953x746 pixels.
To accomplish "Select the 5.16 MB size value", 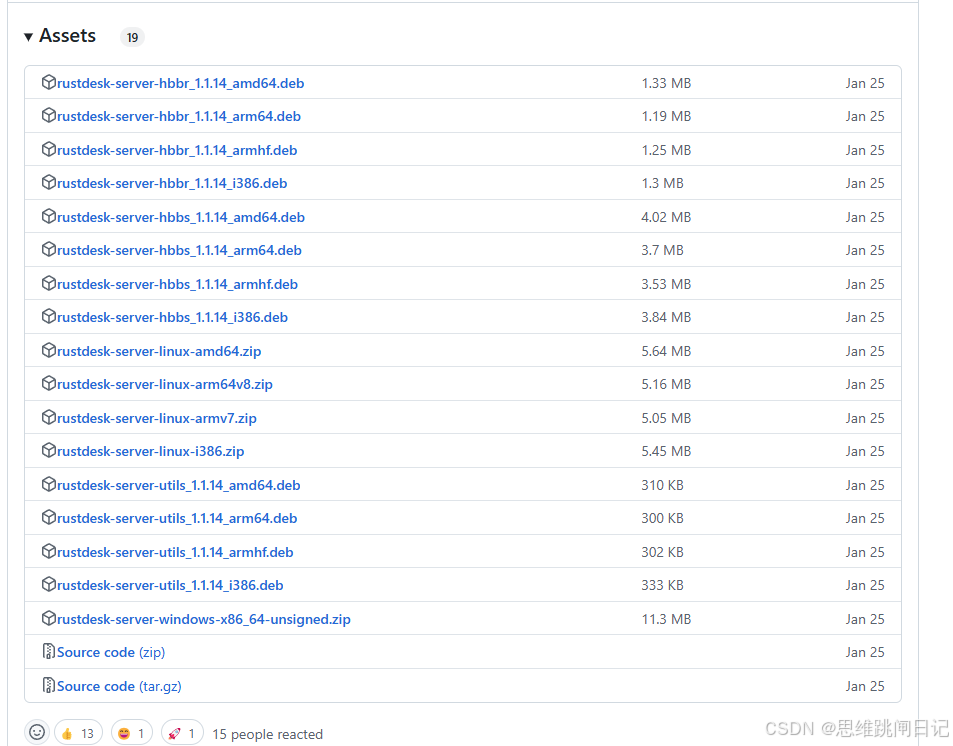I will point(666,384).
